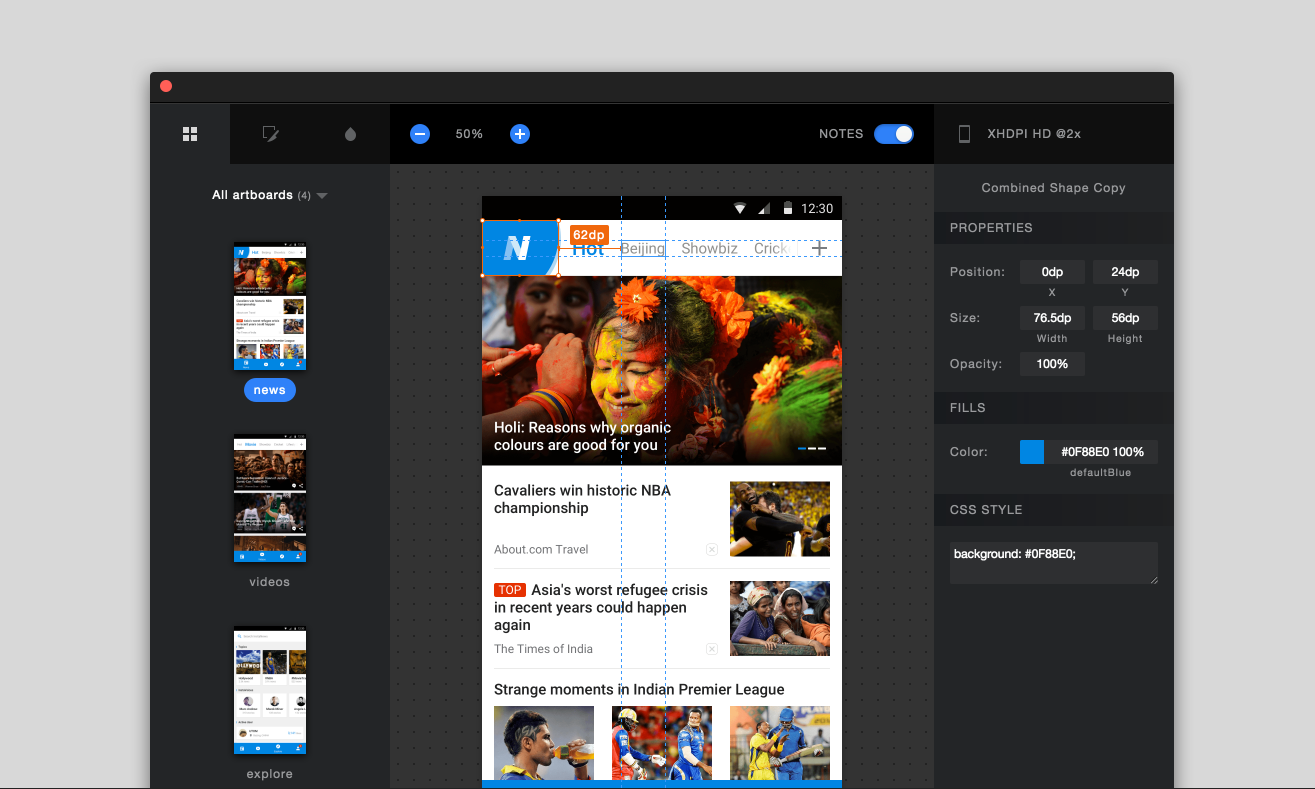Click the explore artboard label
Image resolution: width=1315 pixels, height=789 pixels.
click(270, 774)
